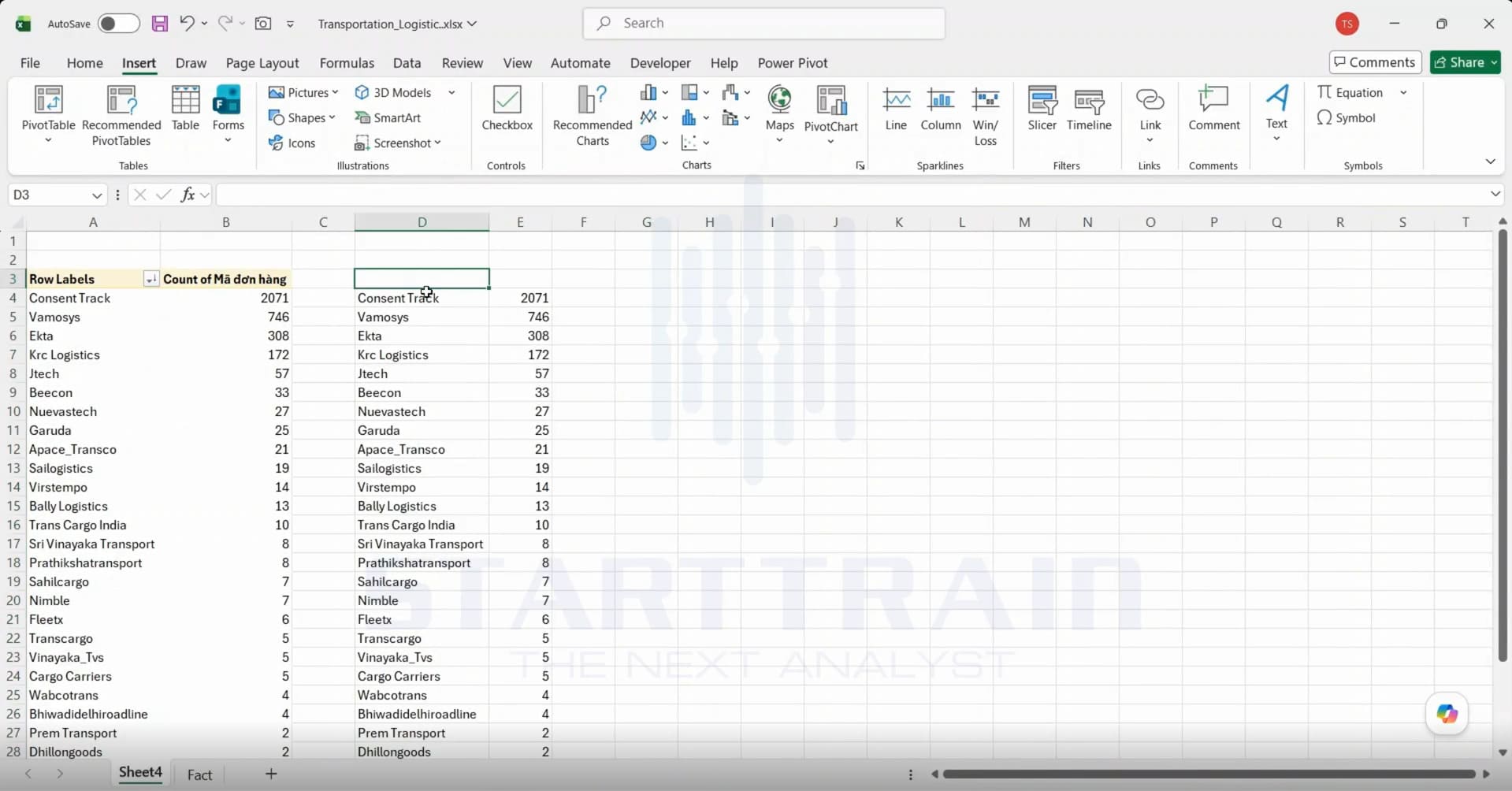This screenshot has height=791, width=1512.
Task: Insert a new Comment from ribbon
Action: [x=1213, y=108]
